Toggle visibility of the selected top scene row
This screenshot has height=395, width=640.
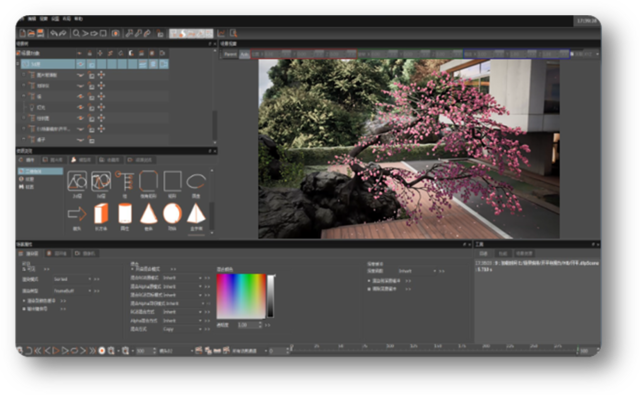pyautogui.click(x=80, y=64)
